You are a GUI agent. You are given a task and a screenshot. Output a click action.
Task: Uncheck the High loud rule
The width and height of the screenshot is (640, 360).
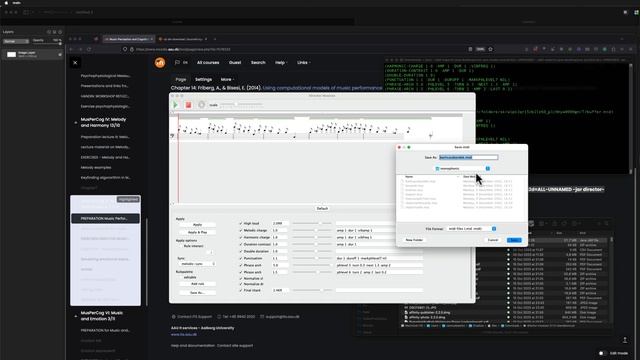coord(240,223)
